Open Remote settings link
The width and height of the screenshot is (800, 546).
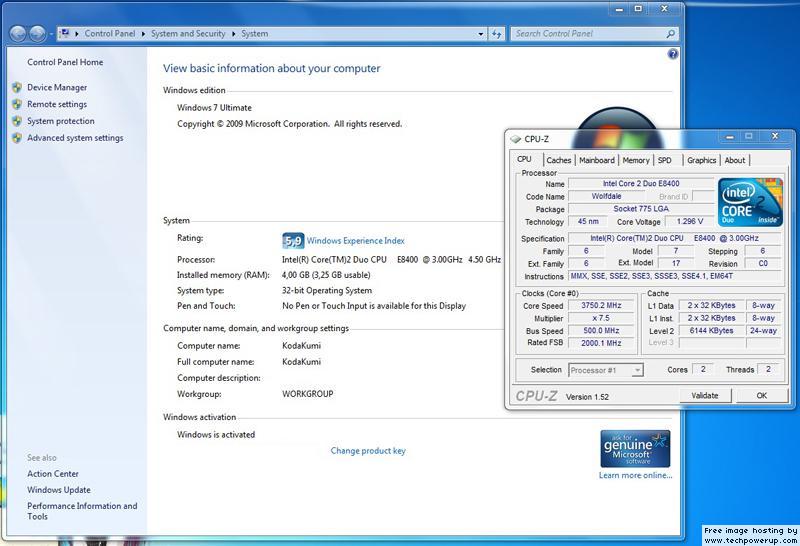(x=57, y=104)
